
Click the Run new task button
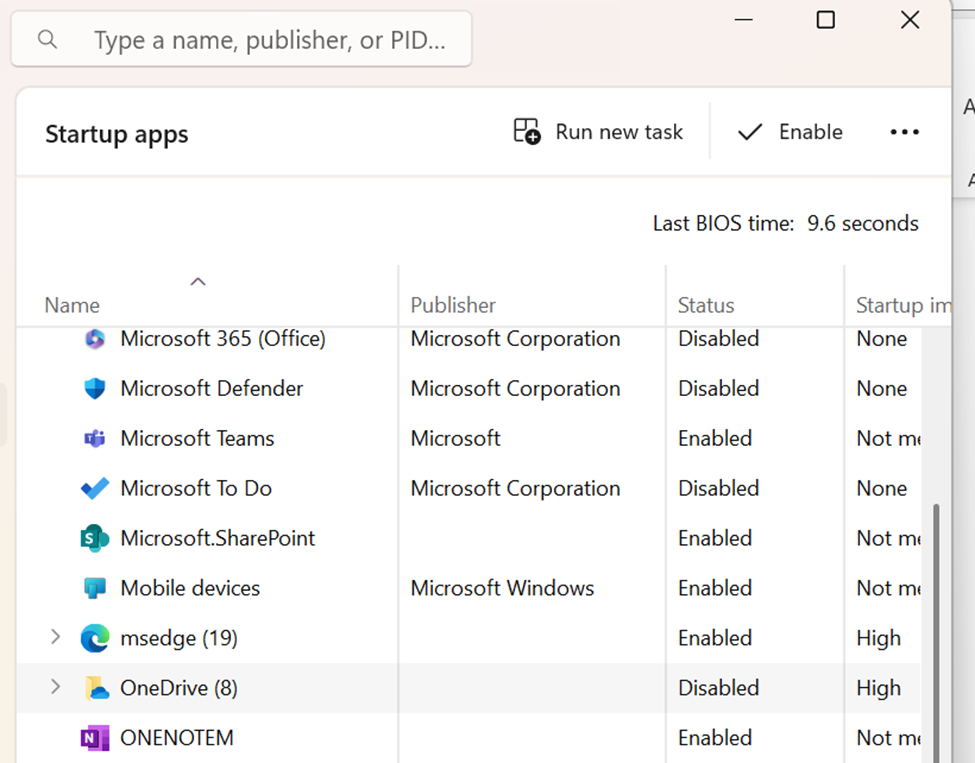(x=598, y=132)
